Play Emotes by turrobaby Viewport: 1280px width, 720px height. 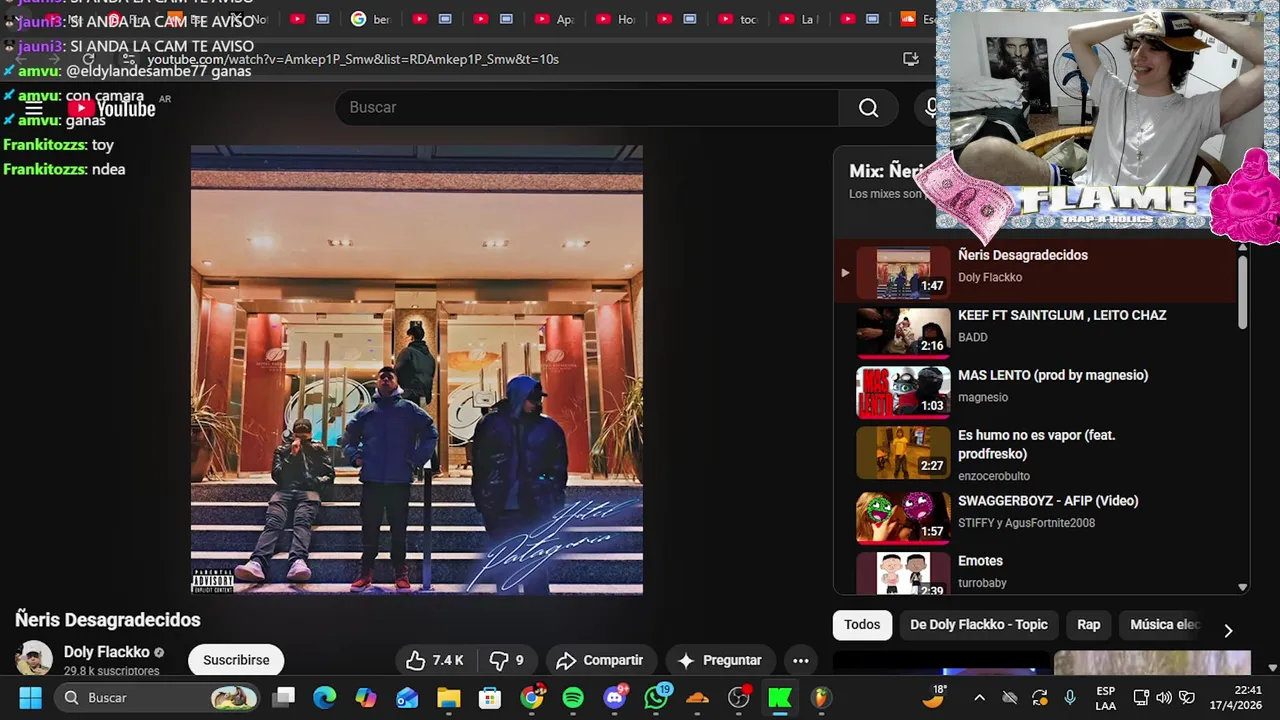click(1036, 572)
